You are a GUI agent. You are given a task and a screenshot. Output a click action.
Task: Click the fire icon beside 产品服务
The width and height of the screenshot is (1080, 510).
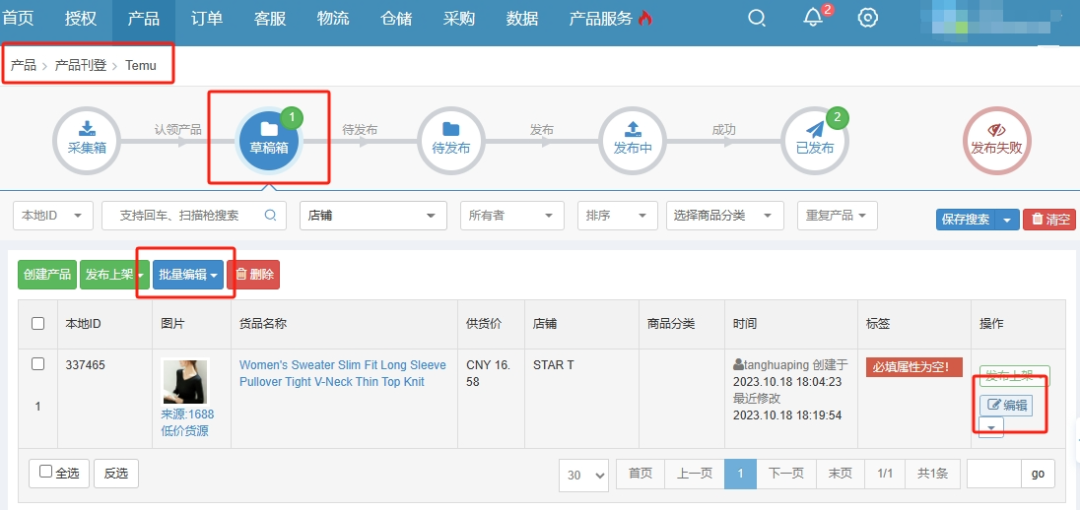(645, 19)
